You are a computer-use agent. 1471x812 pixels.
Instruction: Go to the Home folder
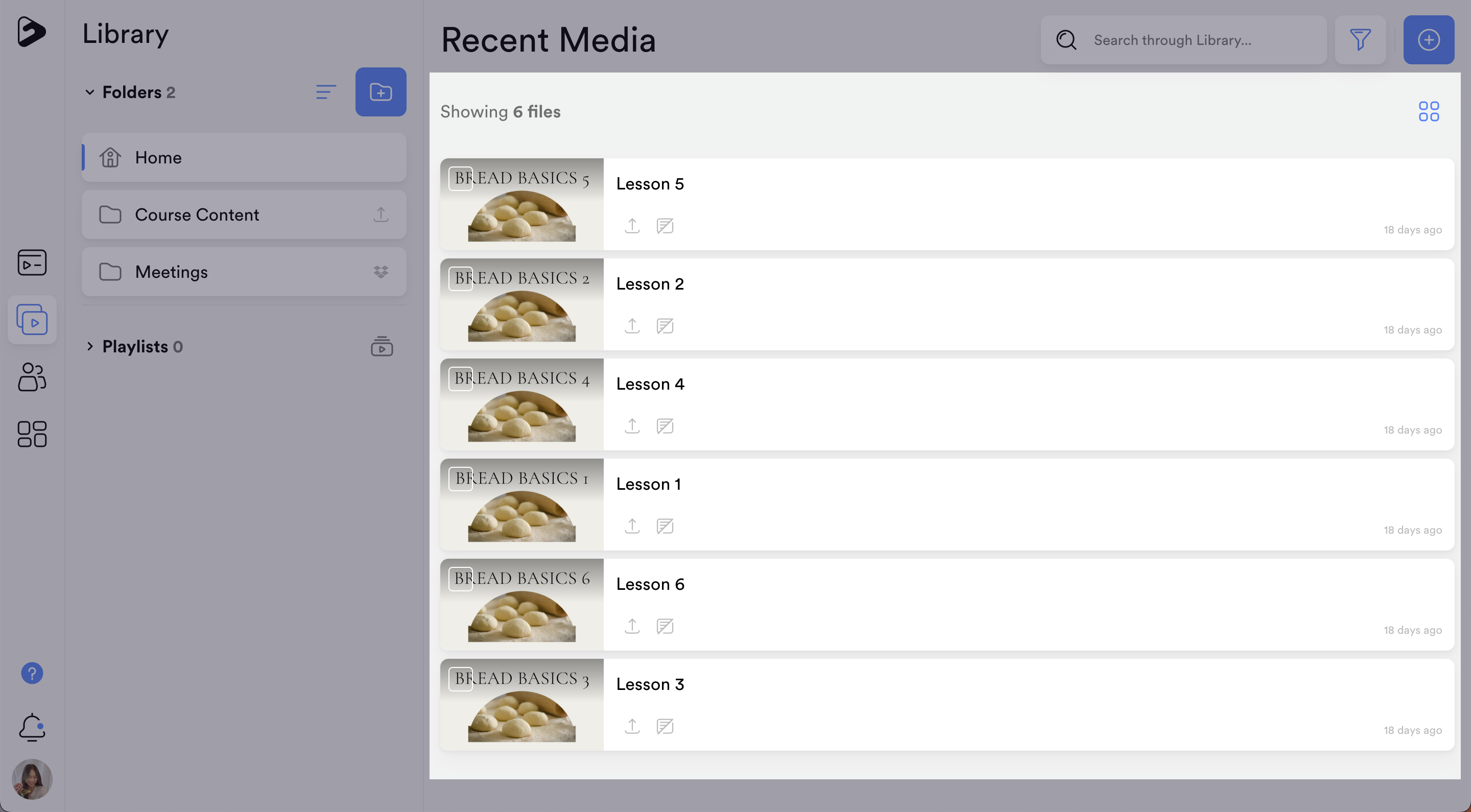(158, 158)
